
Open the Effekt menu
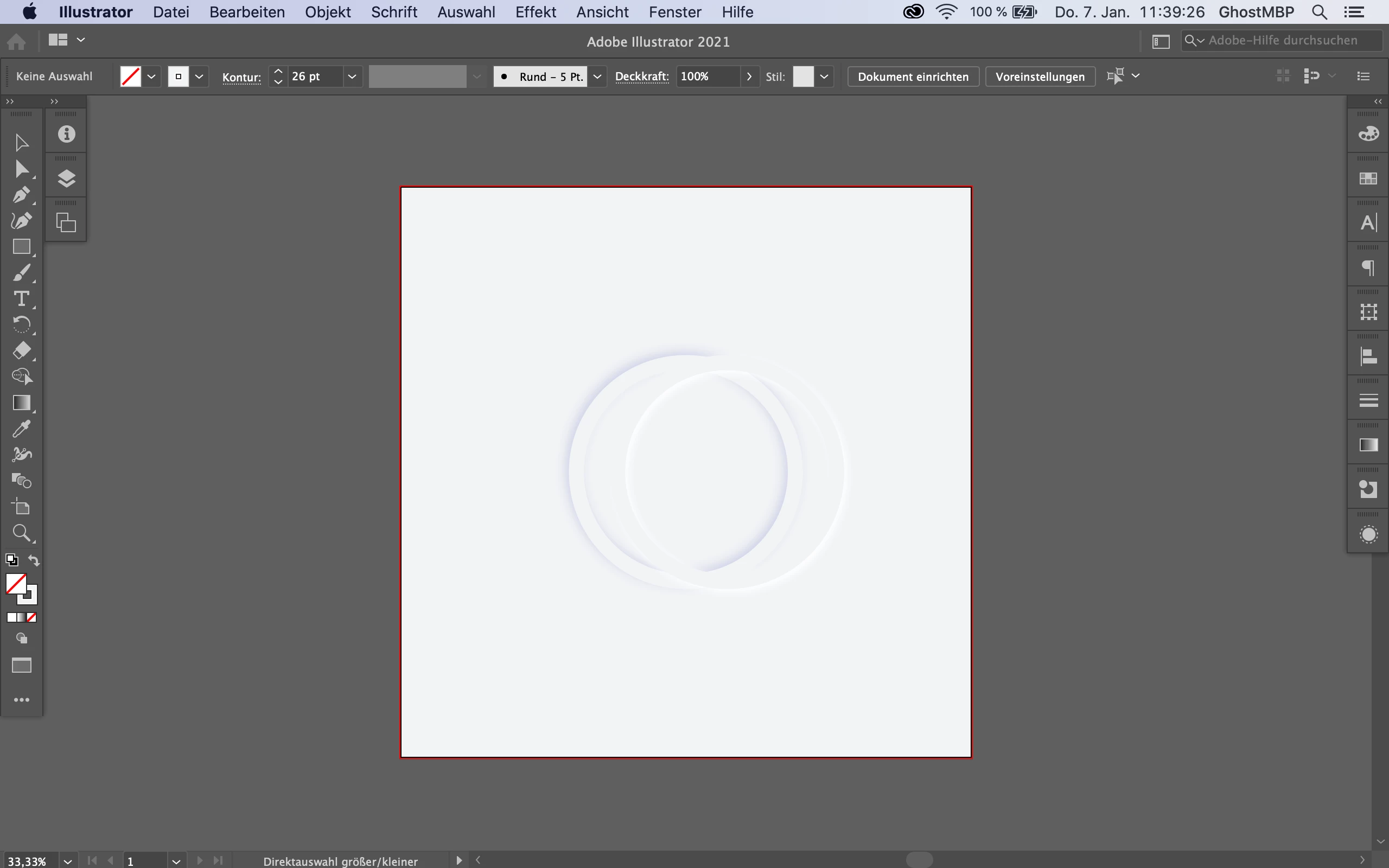pos(535,12)
